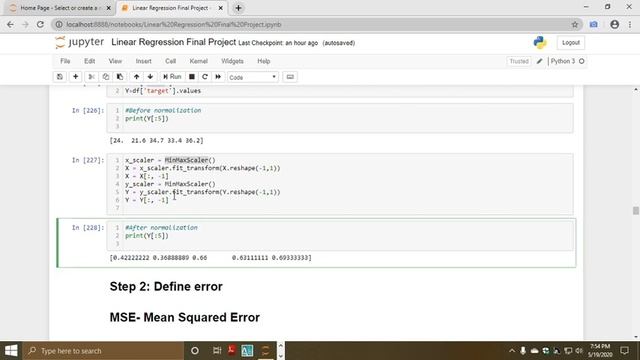Close the Home Page browser tab

tap(109, 8)
